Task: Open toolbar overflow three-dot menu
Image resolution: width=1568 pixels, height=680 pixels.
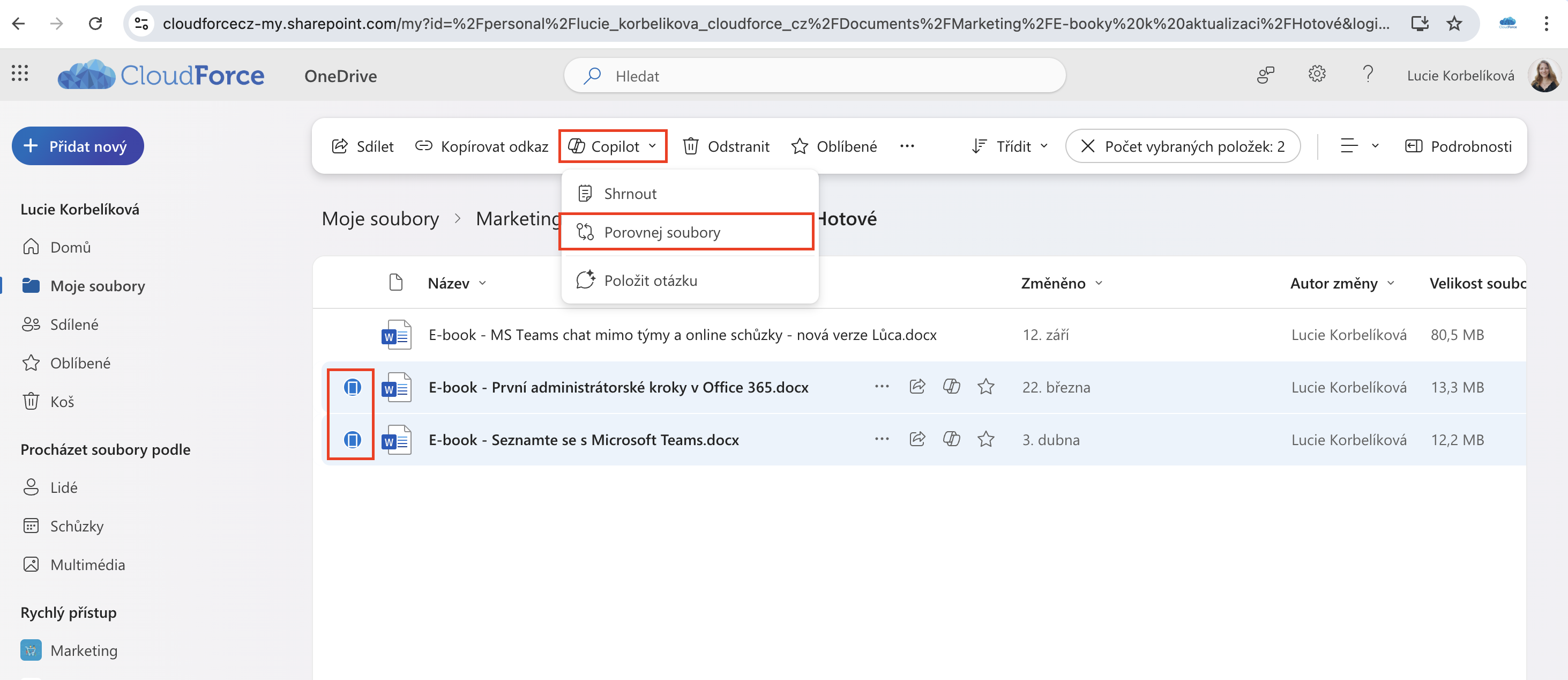Action: [907, 146]
